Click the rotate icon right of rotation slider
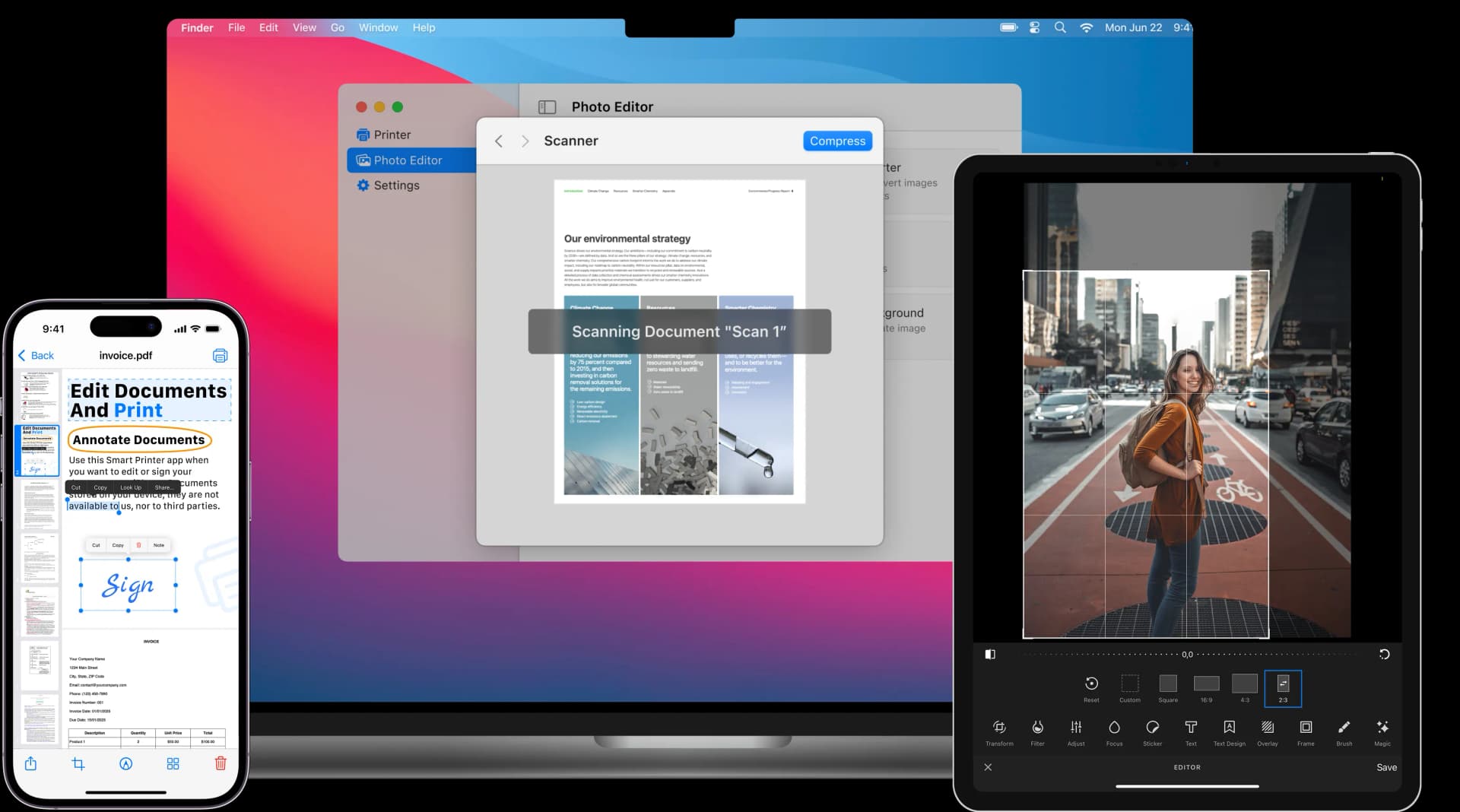The width and height of the screenshot is (1460, 812). coord(1384,654)
